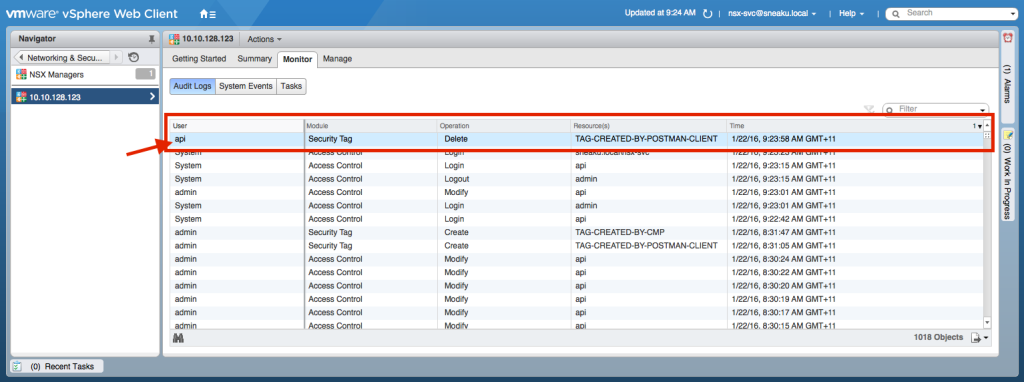Sort by the Resource(s) column header
This screenshot has height=382, width=1024.
(649, 125)
